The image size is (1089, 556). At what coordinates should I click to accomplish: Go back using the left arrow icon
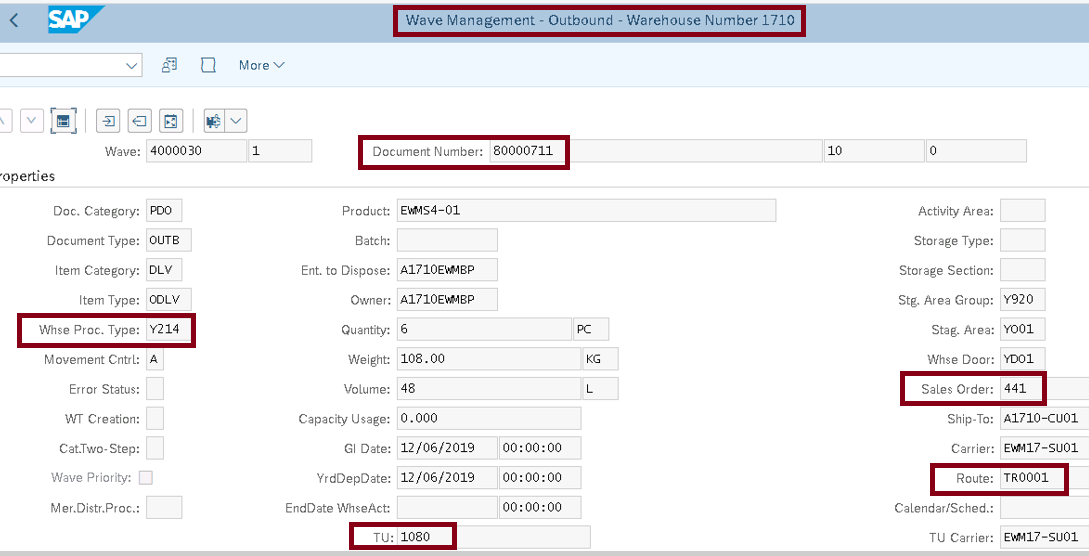[14, 20]
